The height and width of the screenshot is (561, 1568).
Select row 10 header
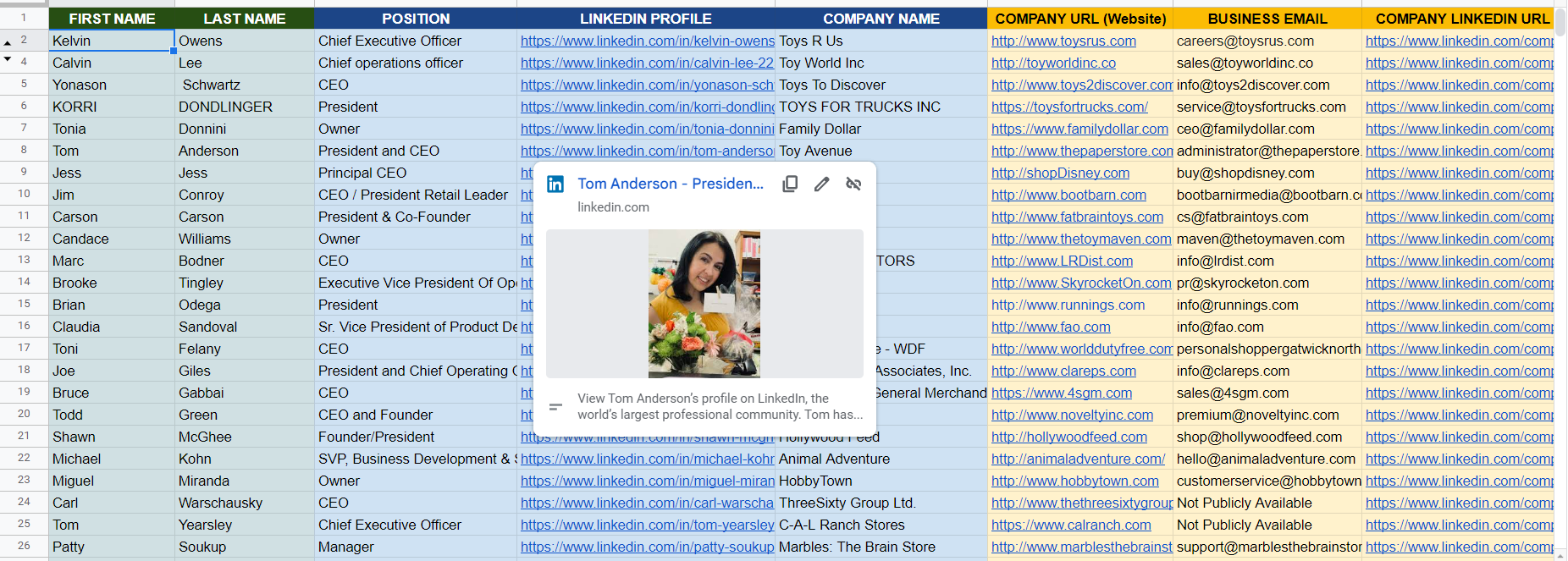[24, 195]
